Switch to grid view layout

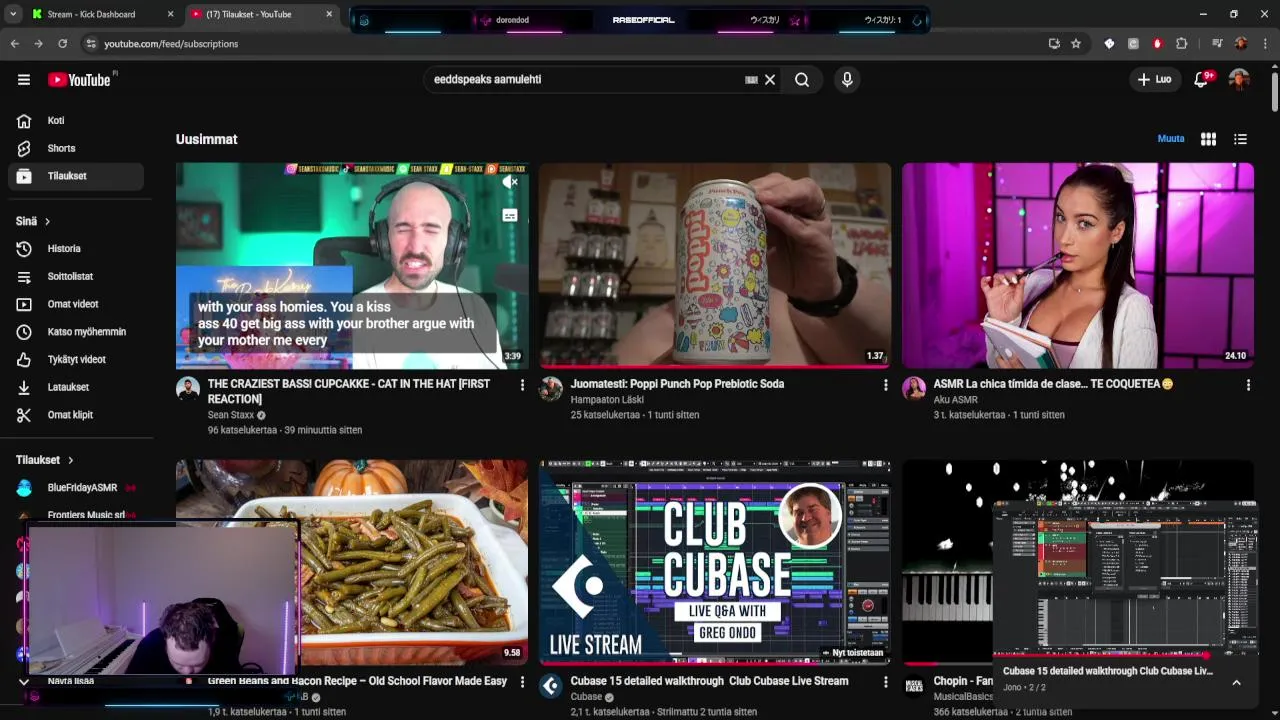point(1208,139)
